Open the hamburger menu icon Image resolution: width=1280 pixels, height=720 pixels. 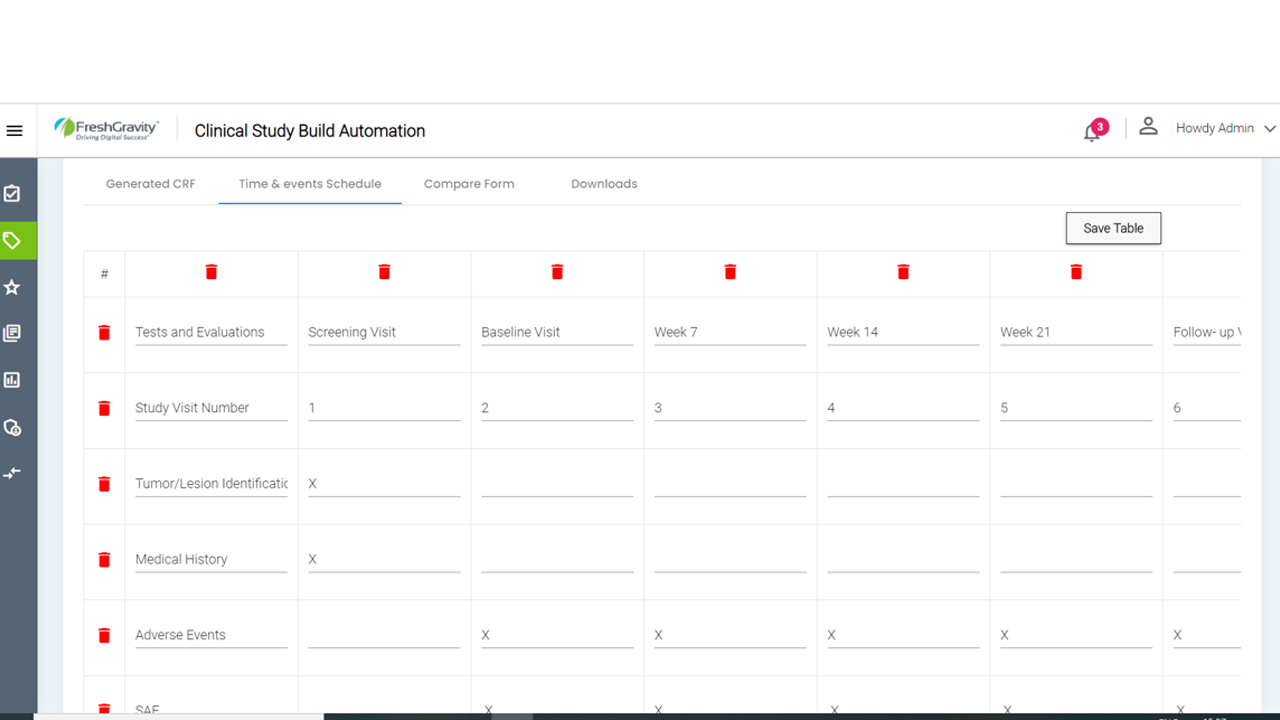point(14,131)
